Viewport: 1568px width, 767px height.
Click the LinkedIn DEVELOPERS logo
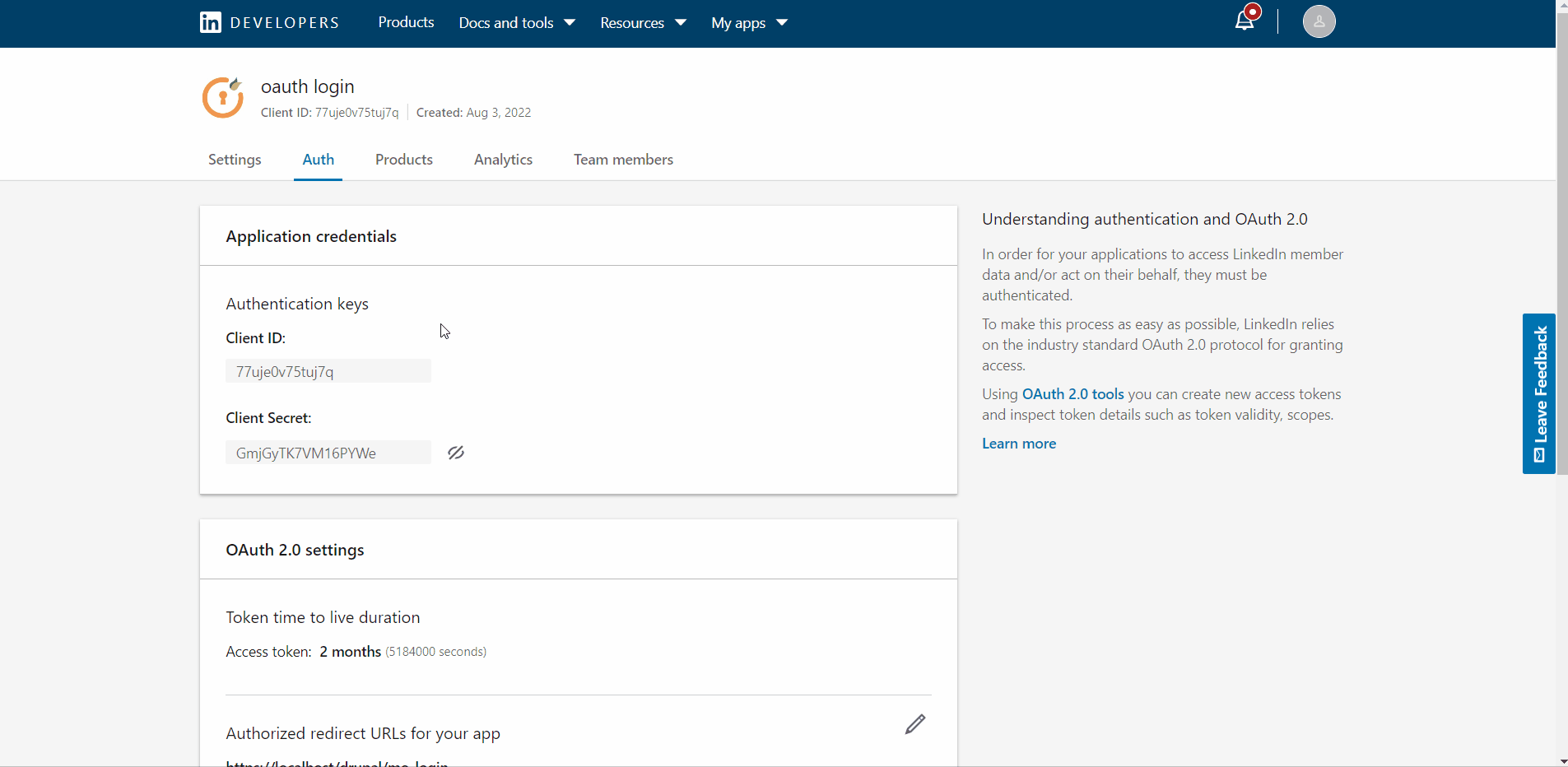tap(268, 22)
